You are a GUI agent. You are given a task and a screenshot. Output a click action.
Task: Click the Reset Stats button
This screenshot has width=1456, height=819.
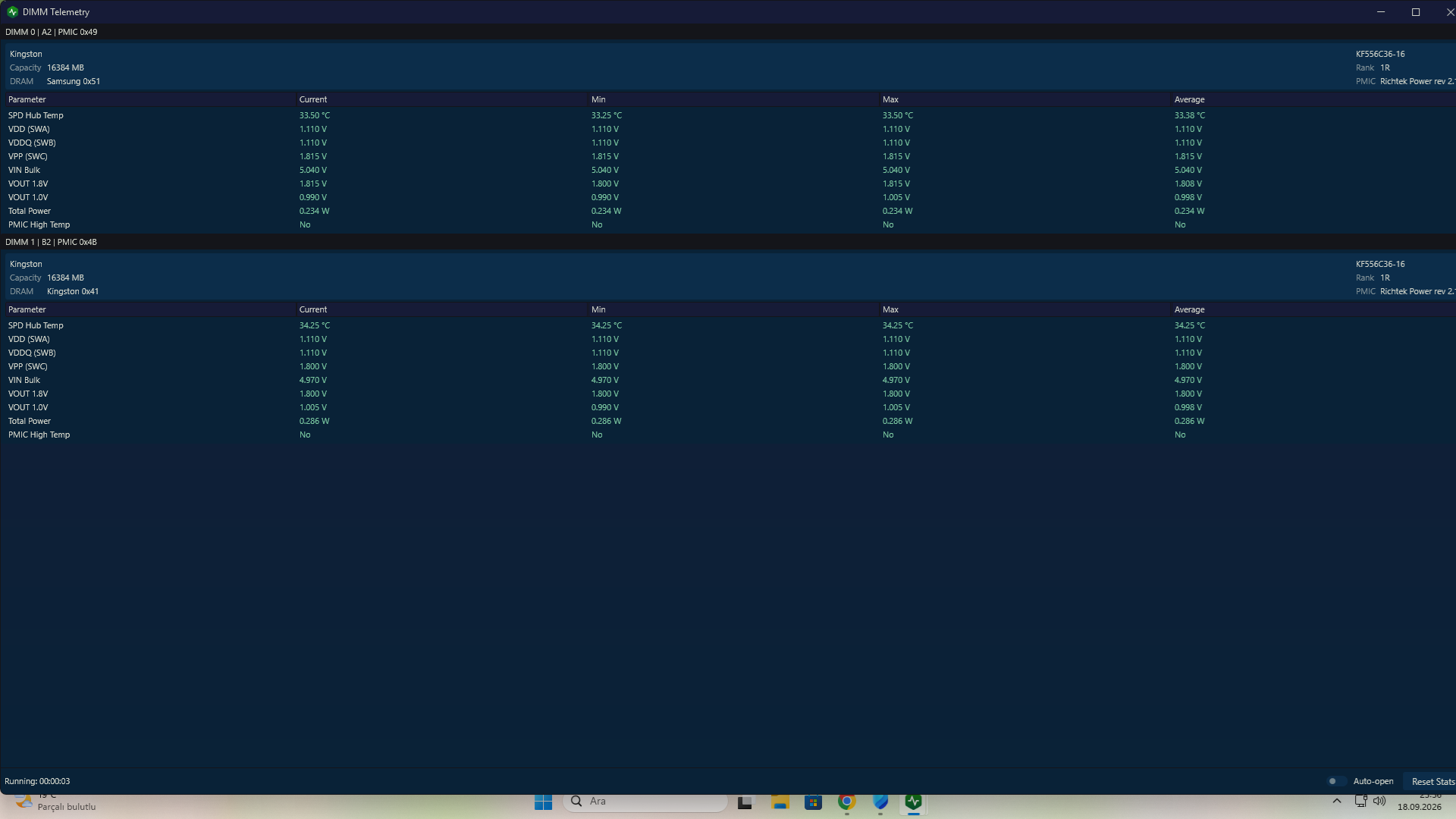[x=1430, y=781]
